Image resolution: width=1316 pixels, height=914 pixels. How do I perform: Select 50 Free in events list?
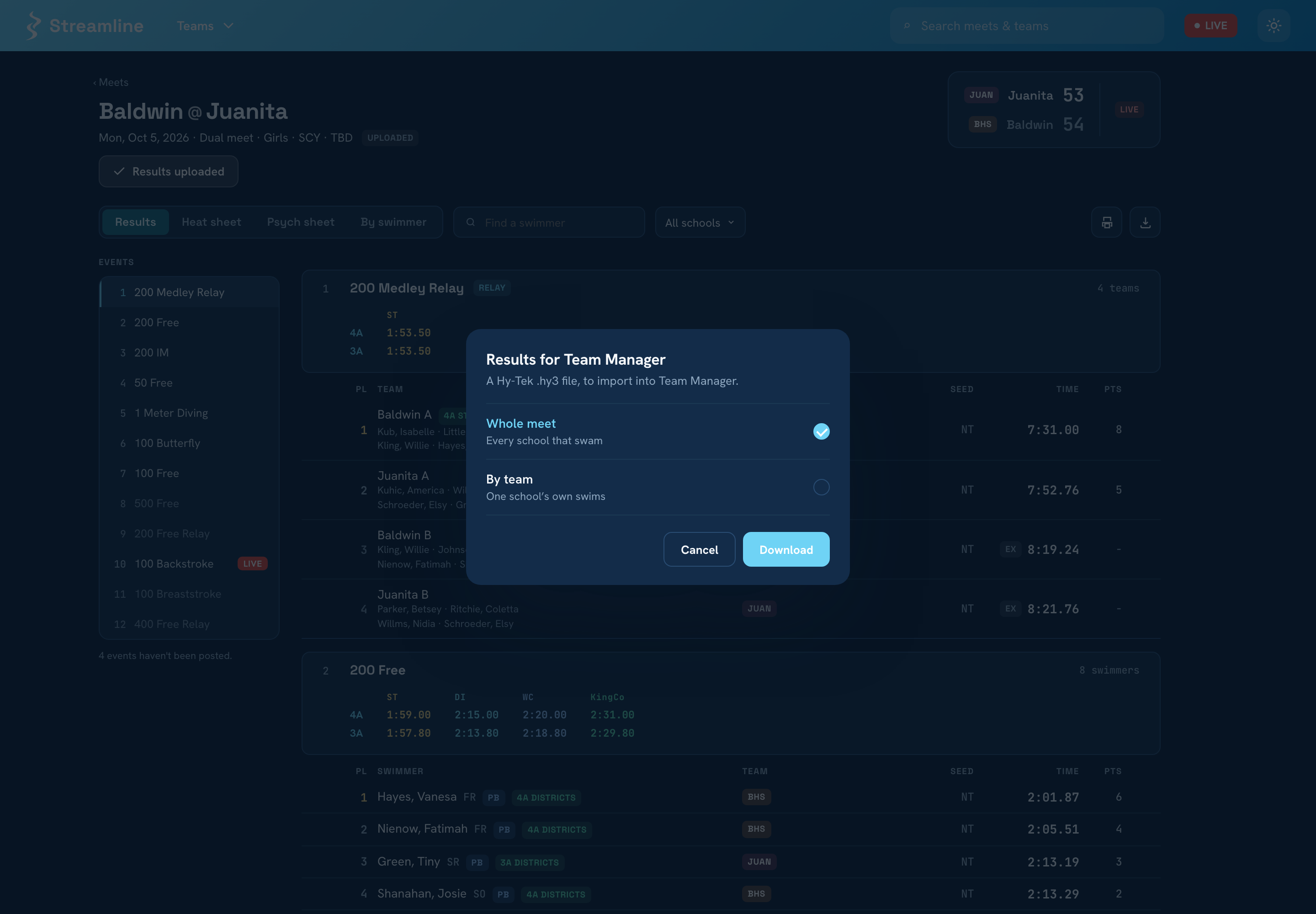tap(190, 383)
